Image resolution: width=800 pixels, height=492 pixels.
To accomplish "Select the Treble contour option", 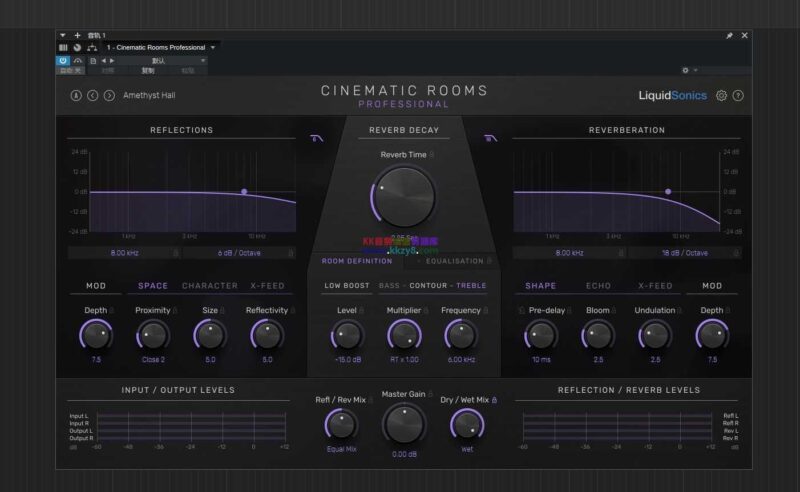I will pyautogui.click(x=471, y=285).
